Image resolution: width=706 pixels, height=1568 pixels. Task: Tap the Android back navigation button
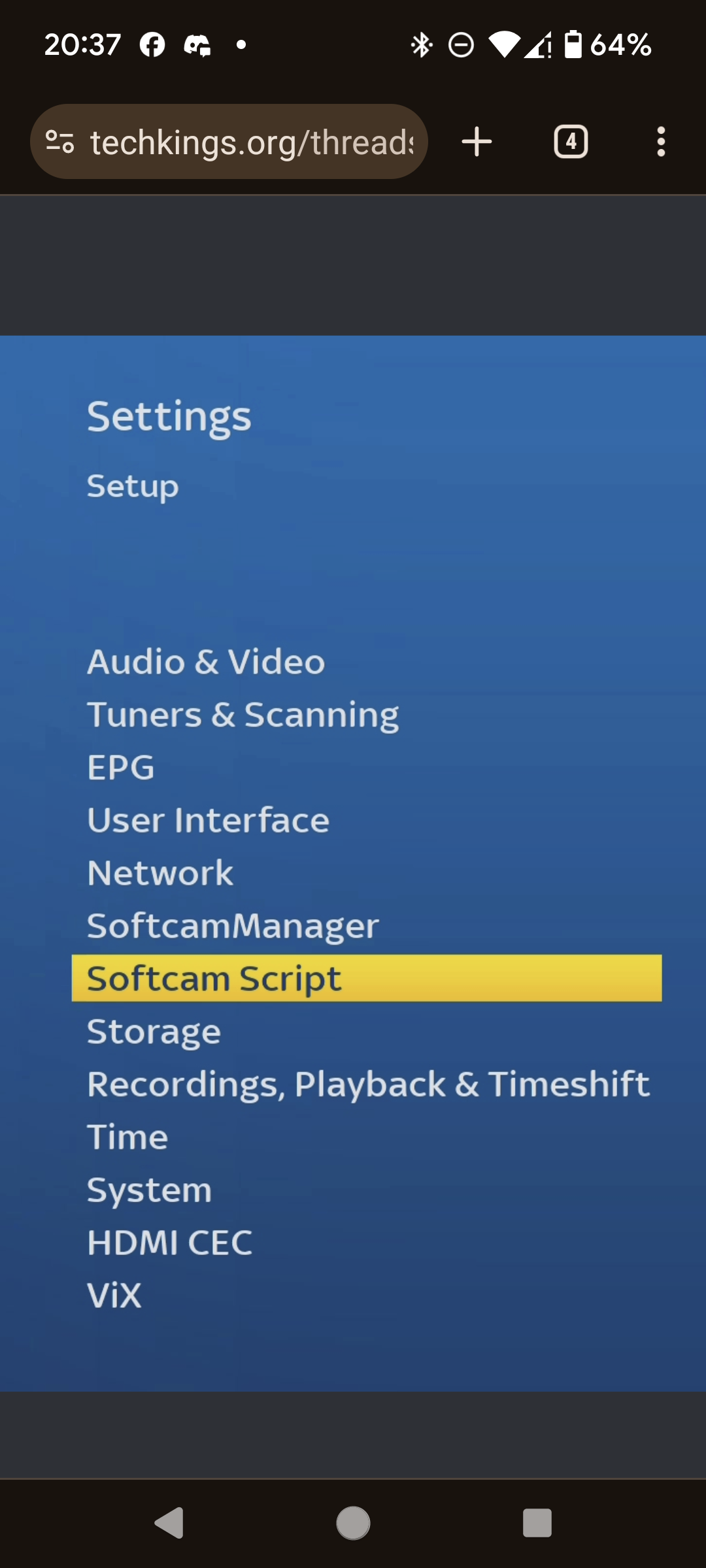coord(169,1524)
